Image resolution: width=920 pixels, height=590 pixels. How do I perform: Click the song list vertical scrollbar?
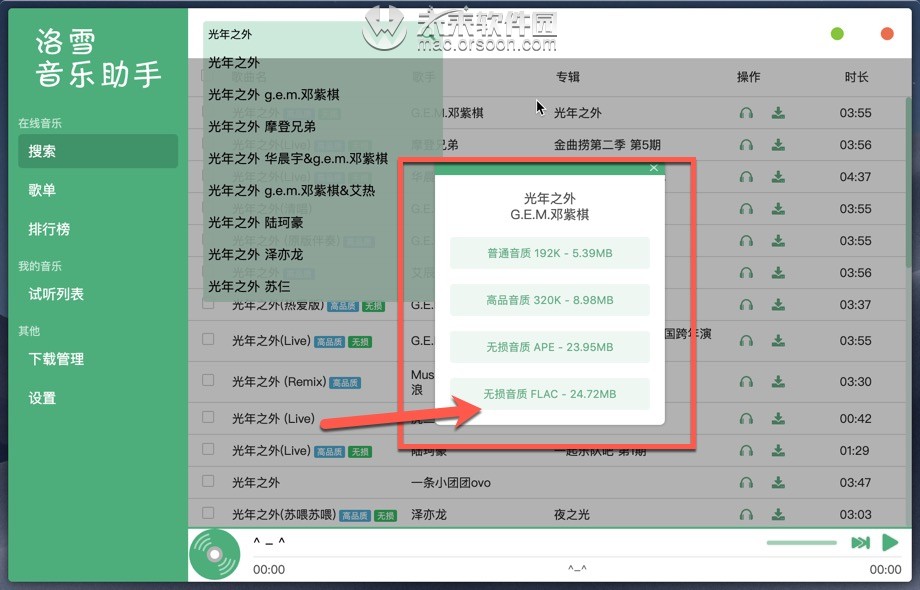tap(909, 182)
